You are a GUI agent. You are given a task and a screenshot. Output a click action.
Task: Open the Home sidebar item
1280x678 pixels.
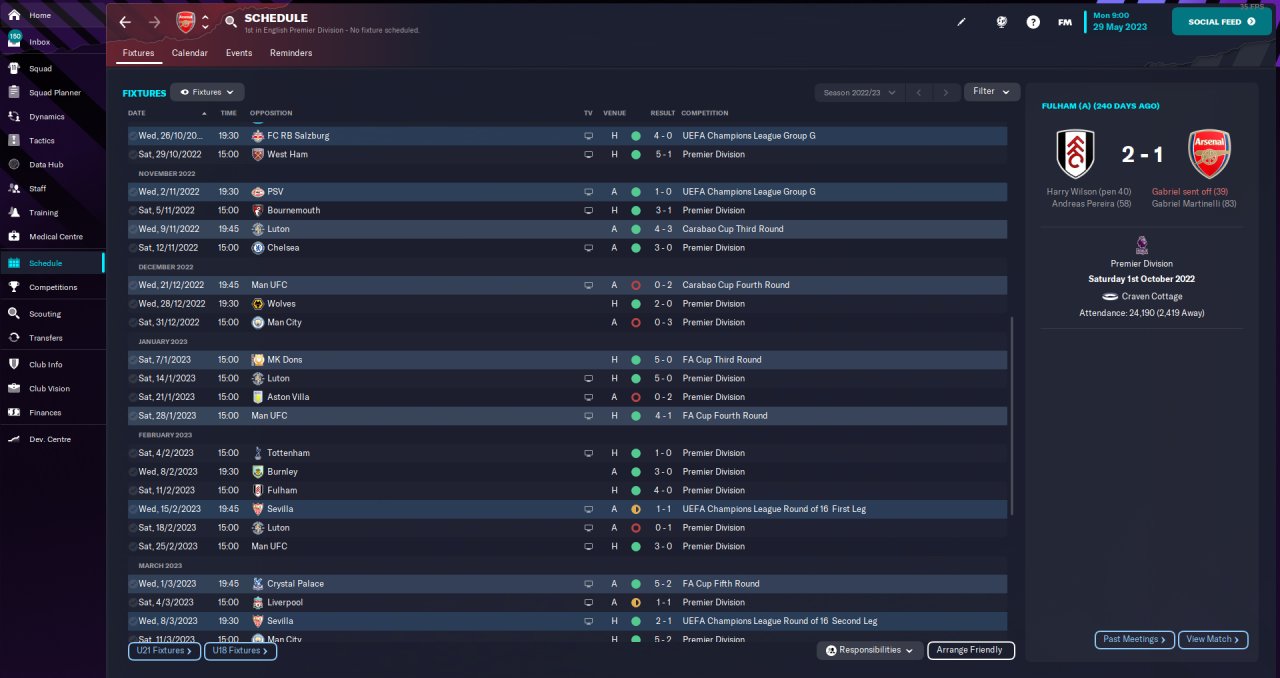pos(40,16)
